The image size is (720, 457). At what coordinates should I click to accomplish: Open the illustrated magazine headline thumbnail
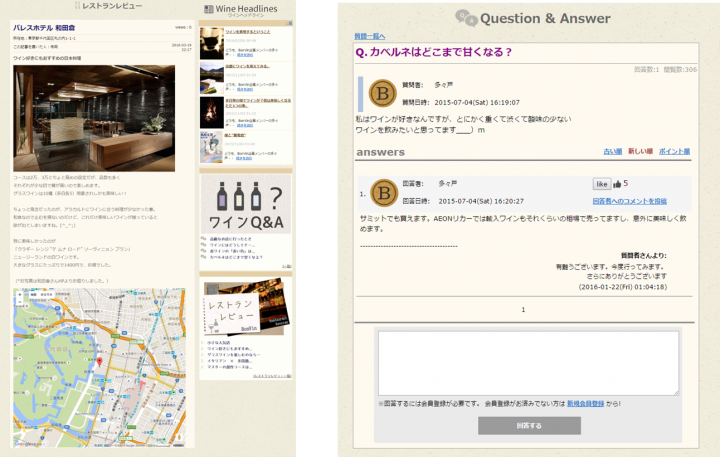(x=212, y=147)
